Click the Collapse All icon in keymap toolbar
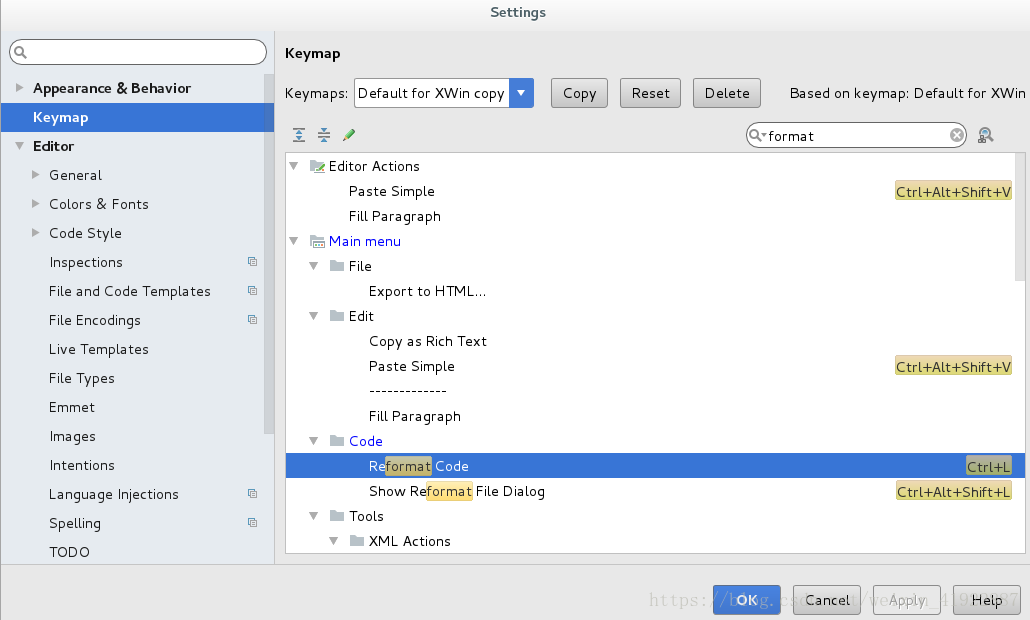1030x620 pixels. coord(324,135)
